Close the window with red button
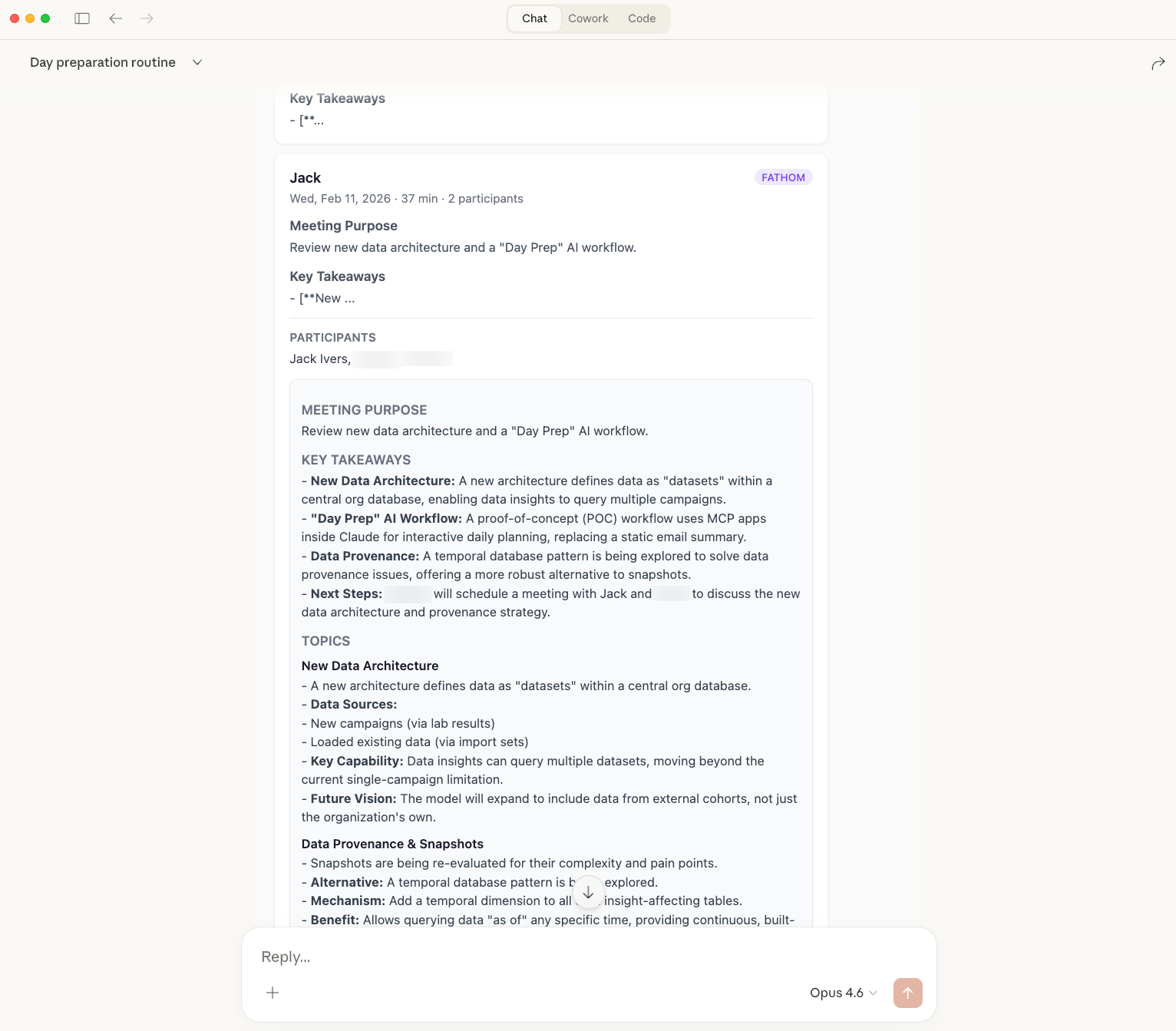The image size is (1176, 1031). coord(15,18)
